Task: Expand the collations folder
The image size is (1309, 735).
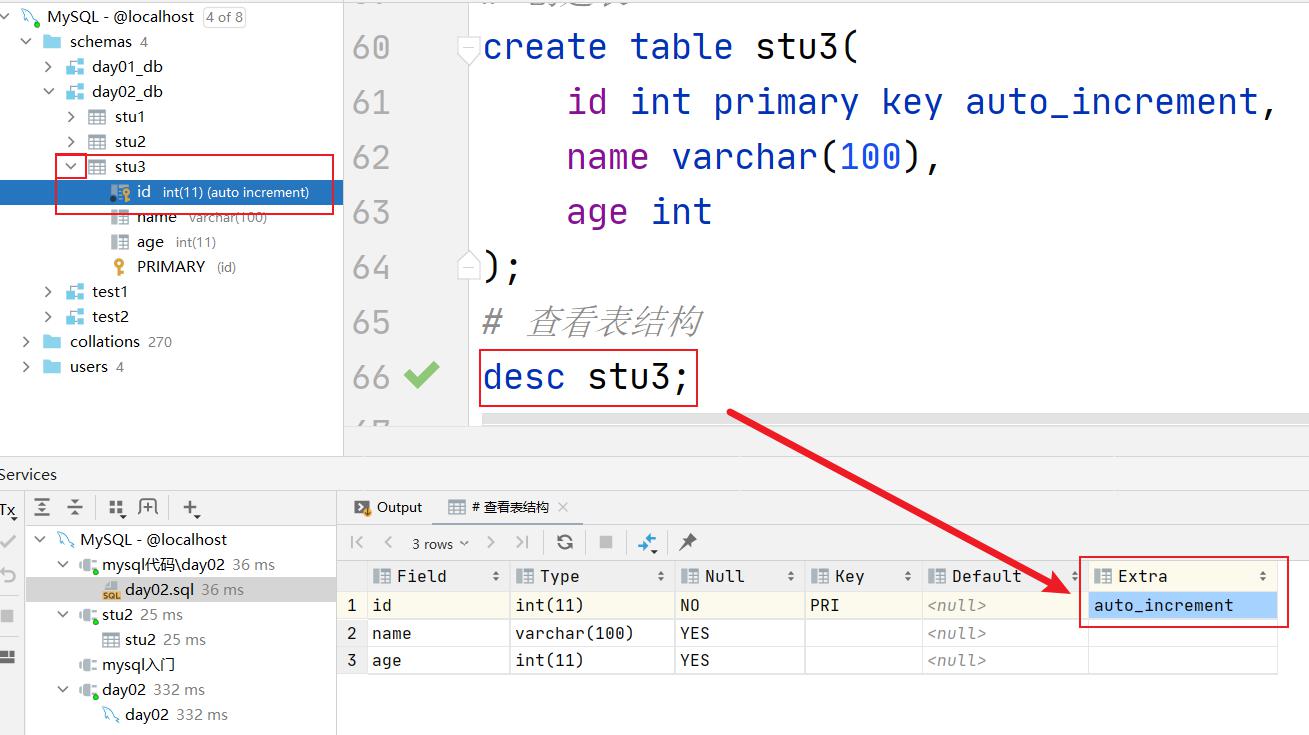Action: coord(26,342)
